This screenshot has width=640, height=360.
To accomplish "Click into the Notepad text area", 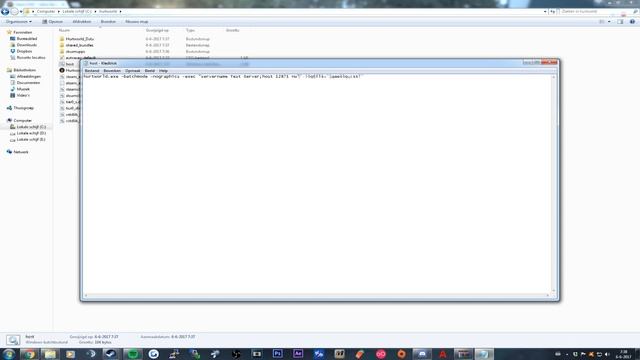I will pos(317,184).
